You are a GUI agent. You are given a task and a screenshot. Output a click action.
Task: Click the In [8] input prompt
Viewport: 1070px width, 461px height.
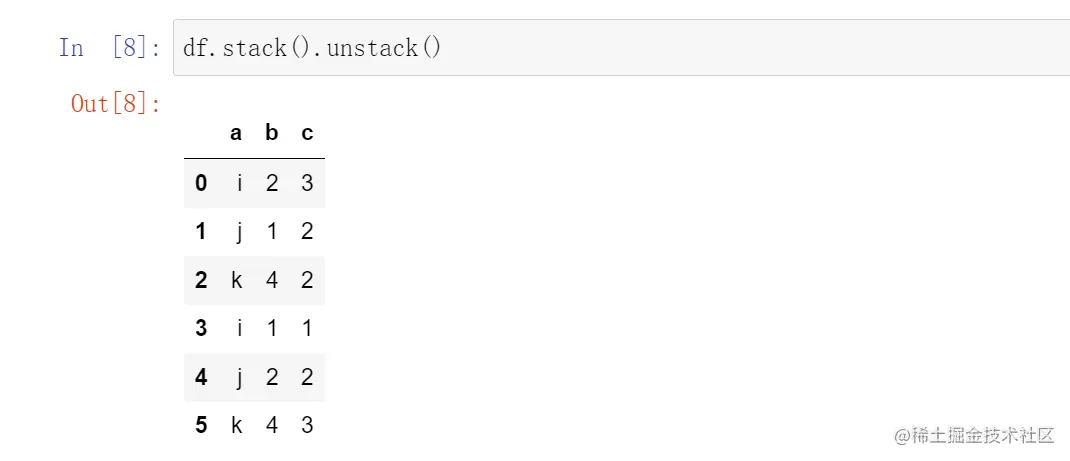tap(110, 48)
